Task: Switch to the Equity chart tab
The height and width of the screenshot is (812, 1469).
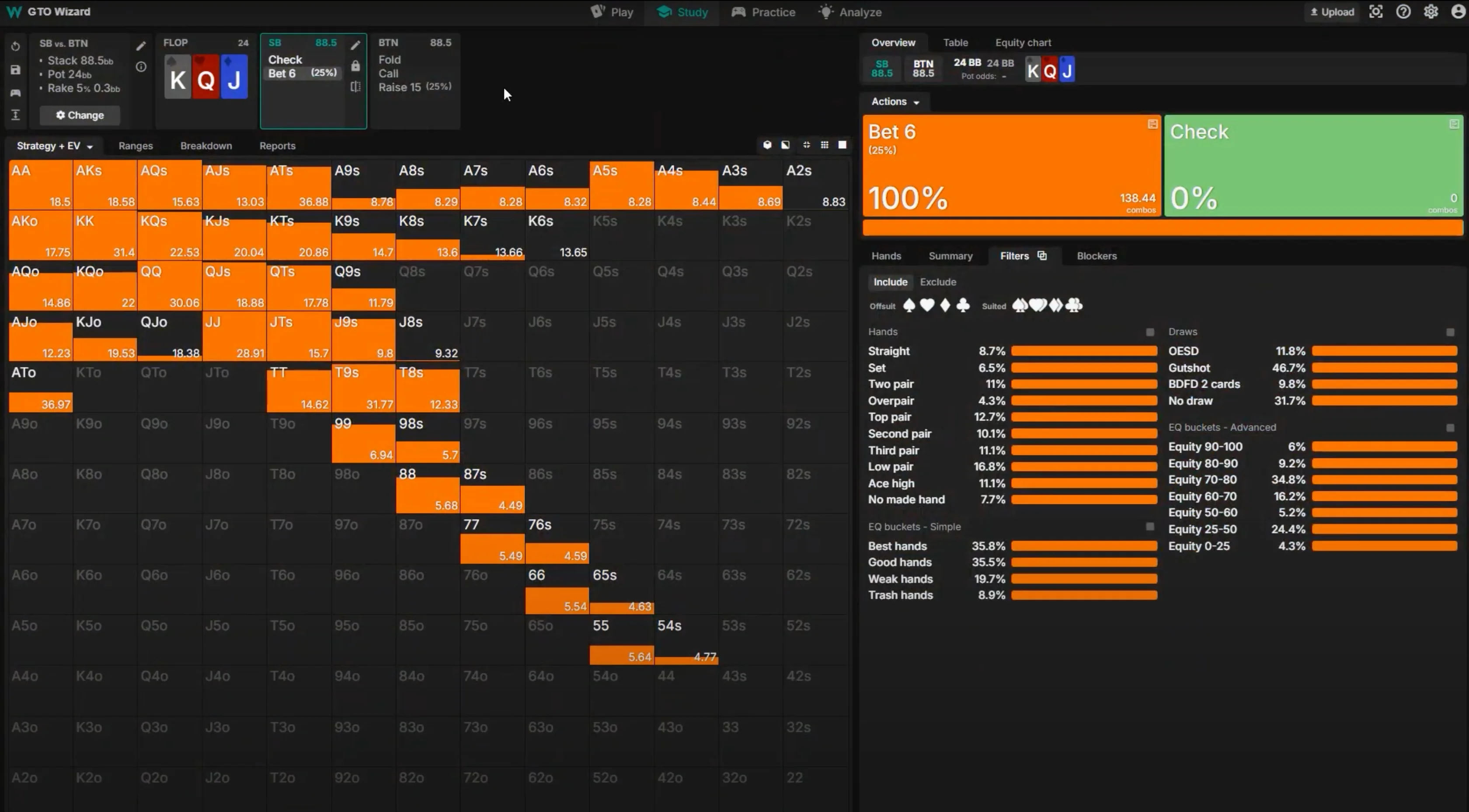Action: [x=1023, y=43]
